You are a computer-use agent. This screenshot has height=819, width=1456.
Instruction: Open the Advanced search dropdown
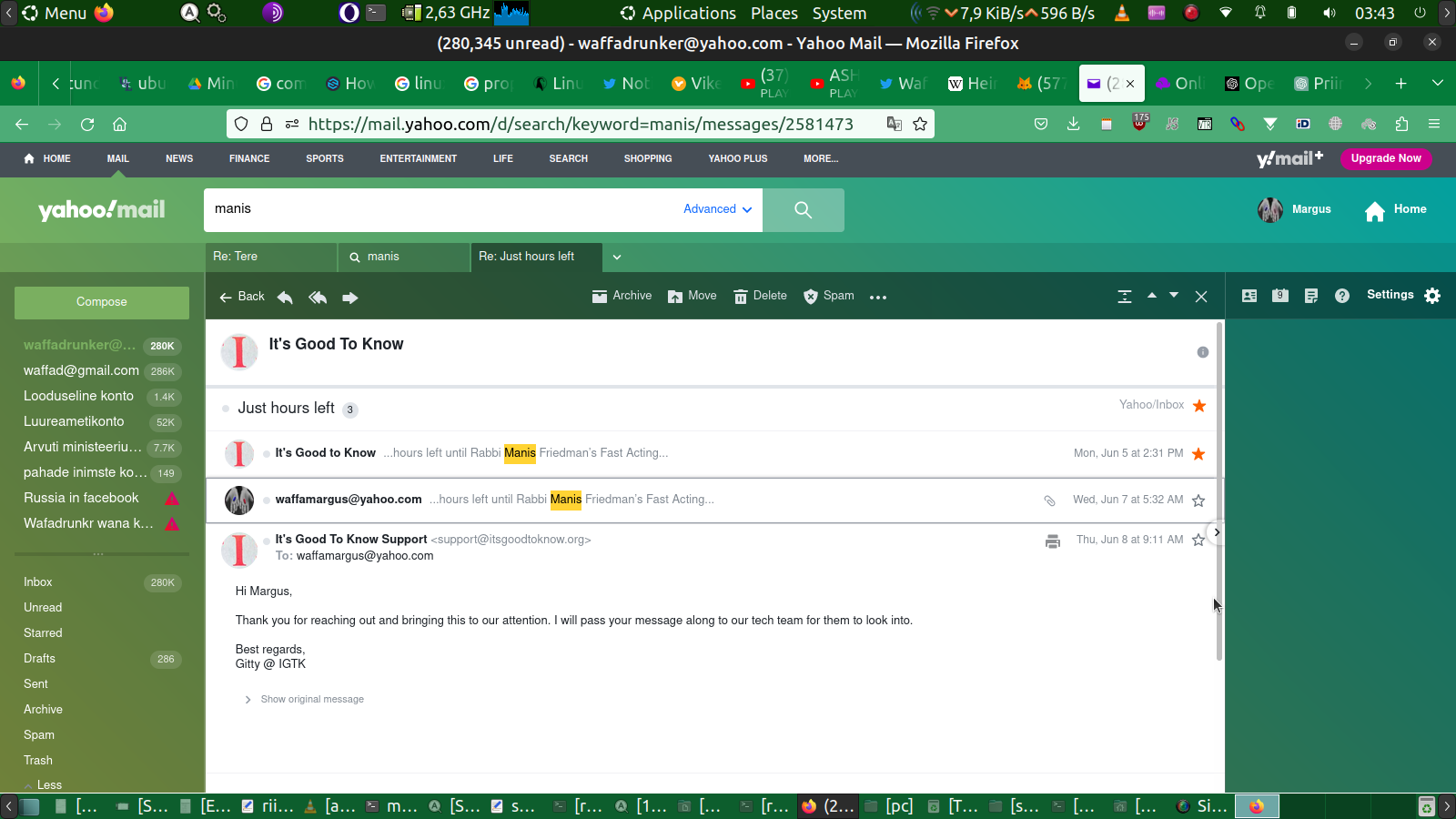[x=718, y=209]
